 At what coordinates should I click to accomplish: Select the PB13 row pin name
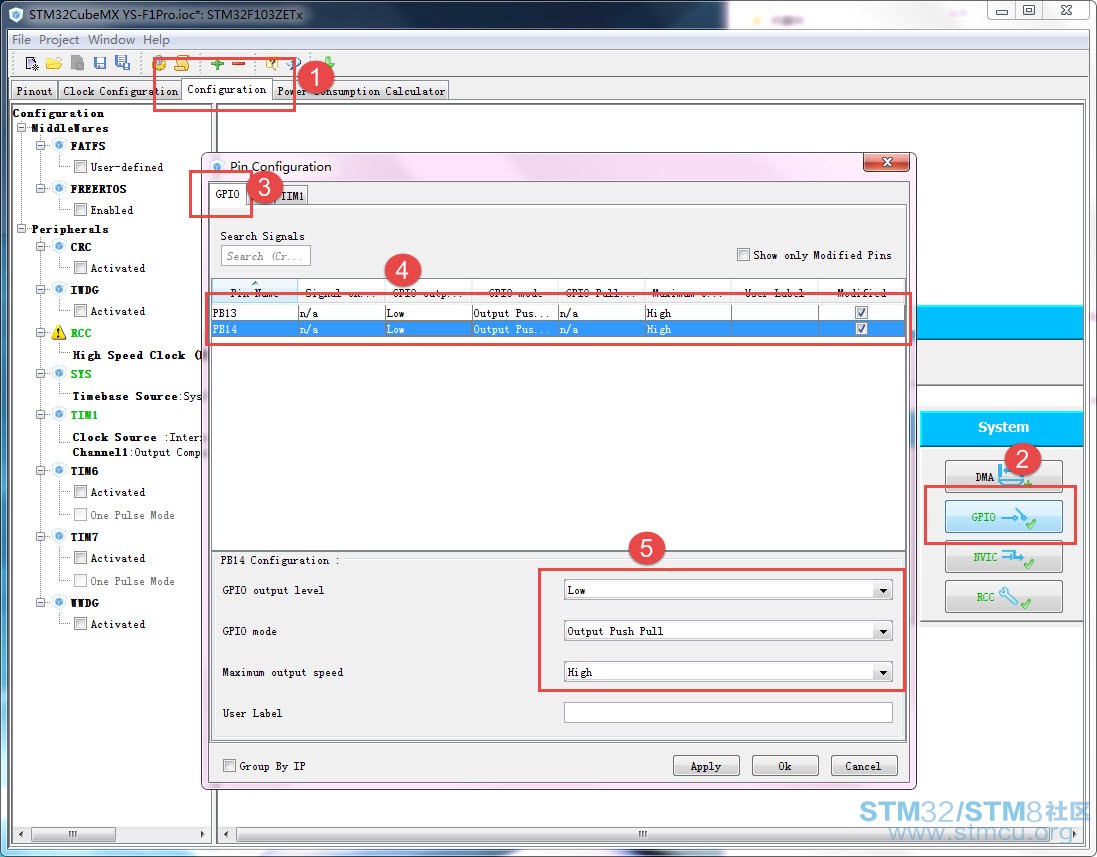point(225,313)
